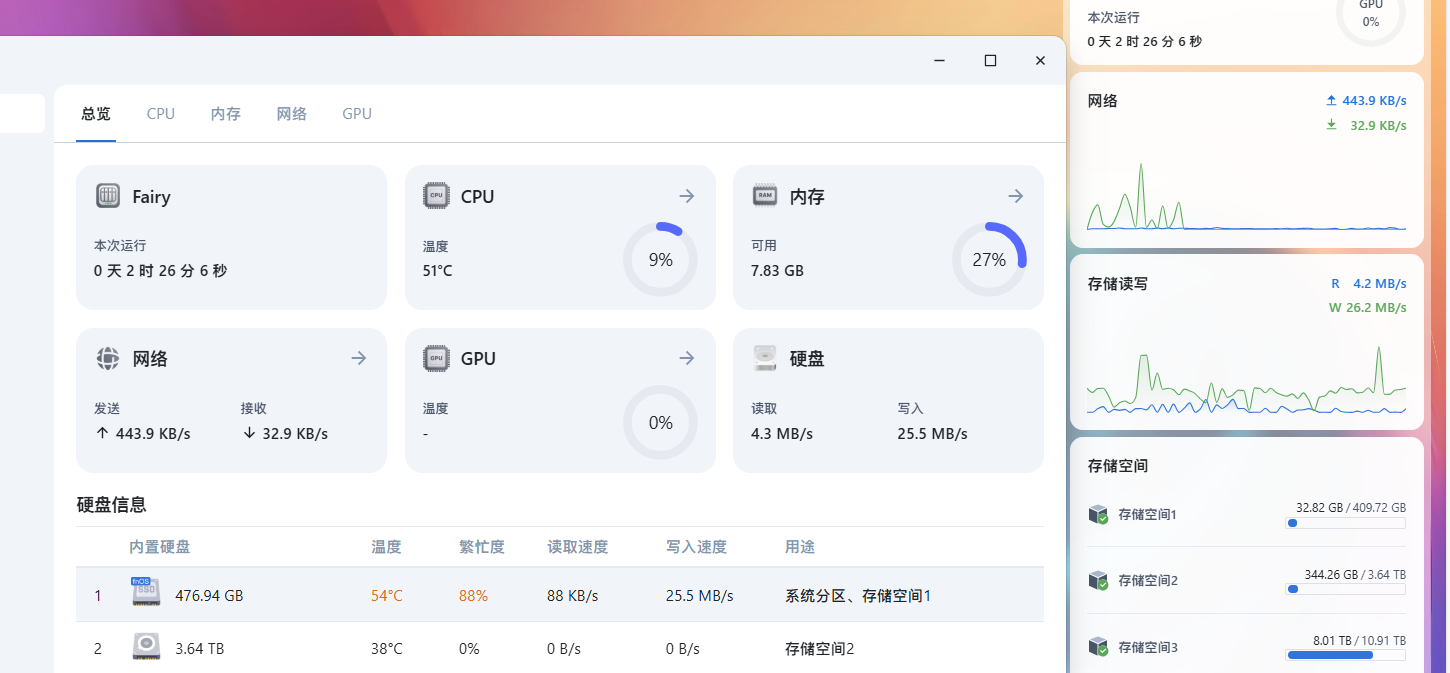This screenshot has height=673, width=1450.
Task: Click the W 26.2 MB/s value in sidebar
Action: click(1367, 308)
